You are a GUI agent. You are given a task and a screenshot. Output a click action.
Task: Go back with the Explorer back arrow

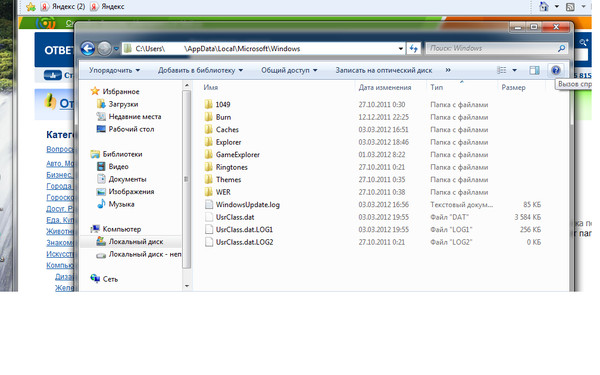[x=88, y=49]
